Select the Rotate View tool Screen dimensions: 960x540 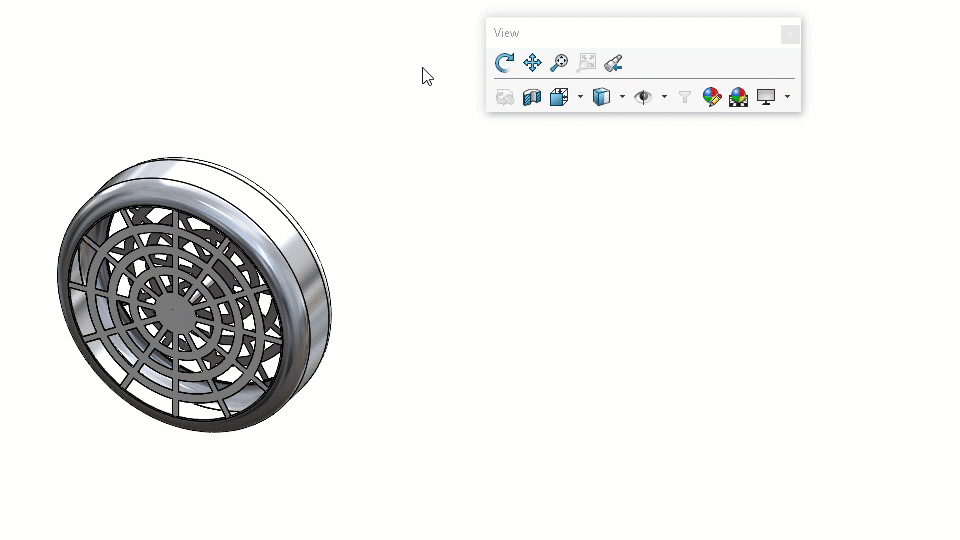[x=504, y=62]
